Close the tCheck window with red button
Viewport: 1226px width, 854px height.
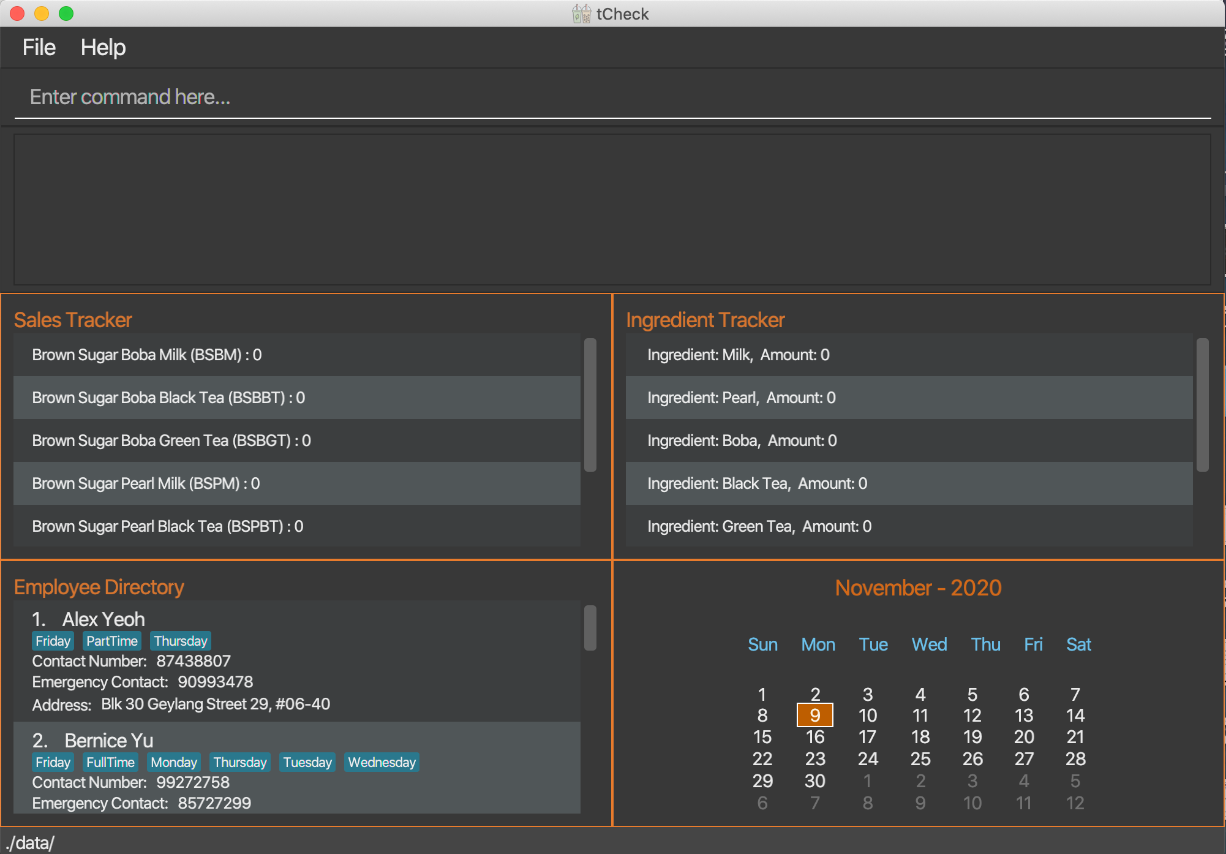17,14
